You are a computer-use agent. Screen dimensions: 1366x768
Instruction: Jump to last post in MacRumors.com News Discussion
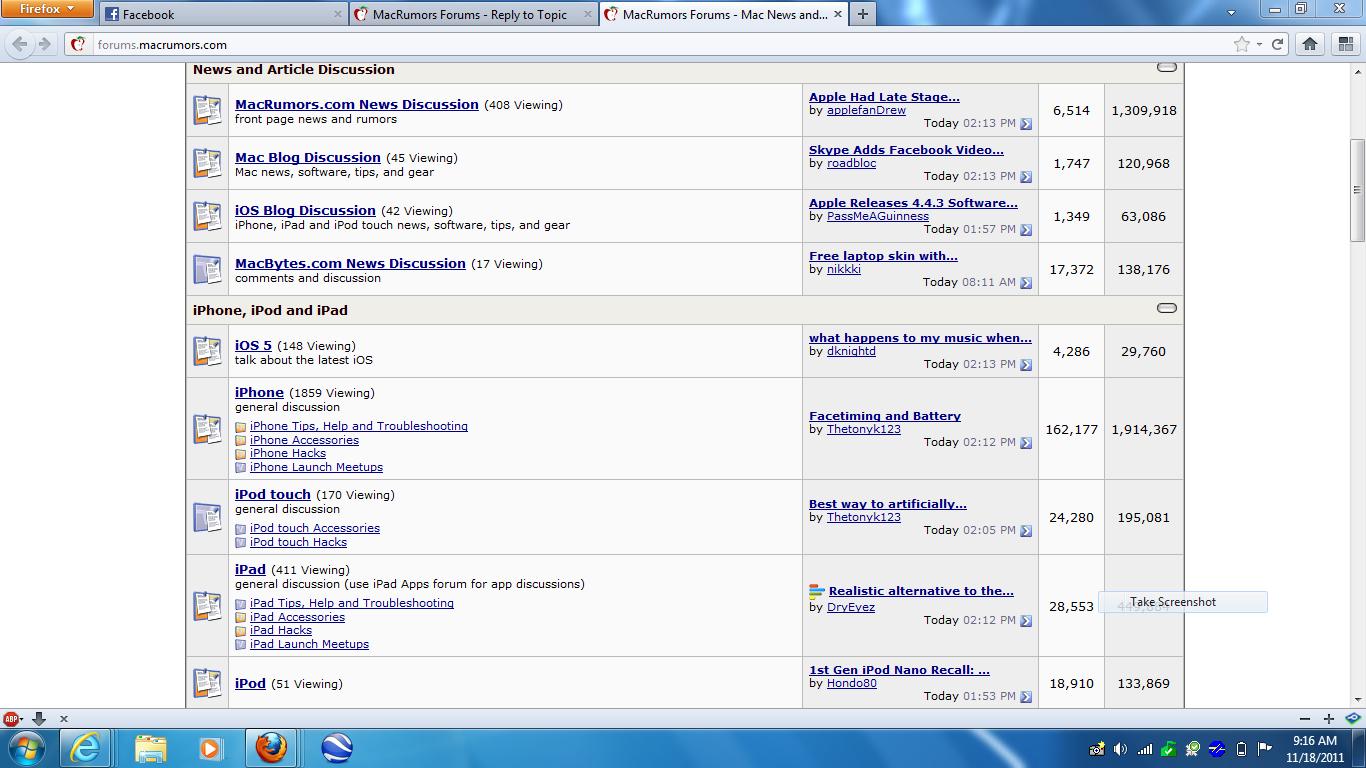pyautogui.click(x=1026, y=124)
